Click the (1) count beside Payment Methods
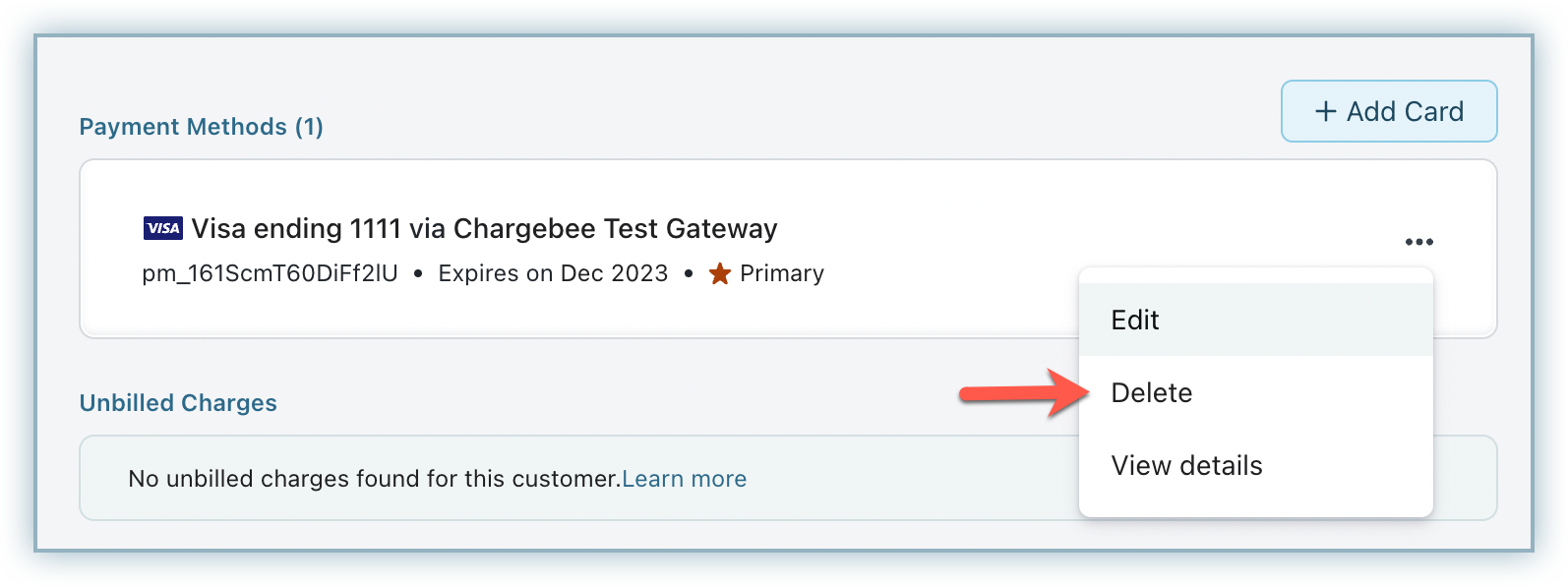The image size is (1568, 586). (309, 127)
